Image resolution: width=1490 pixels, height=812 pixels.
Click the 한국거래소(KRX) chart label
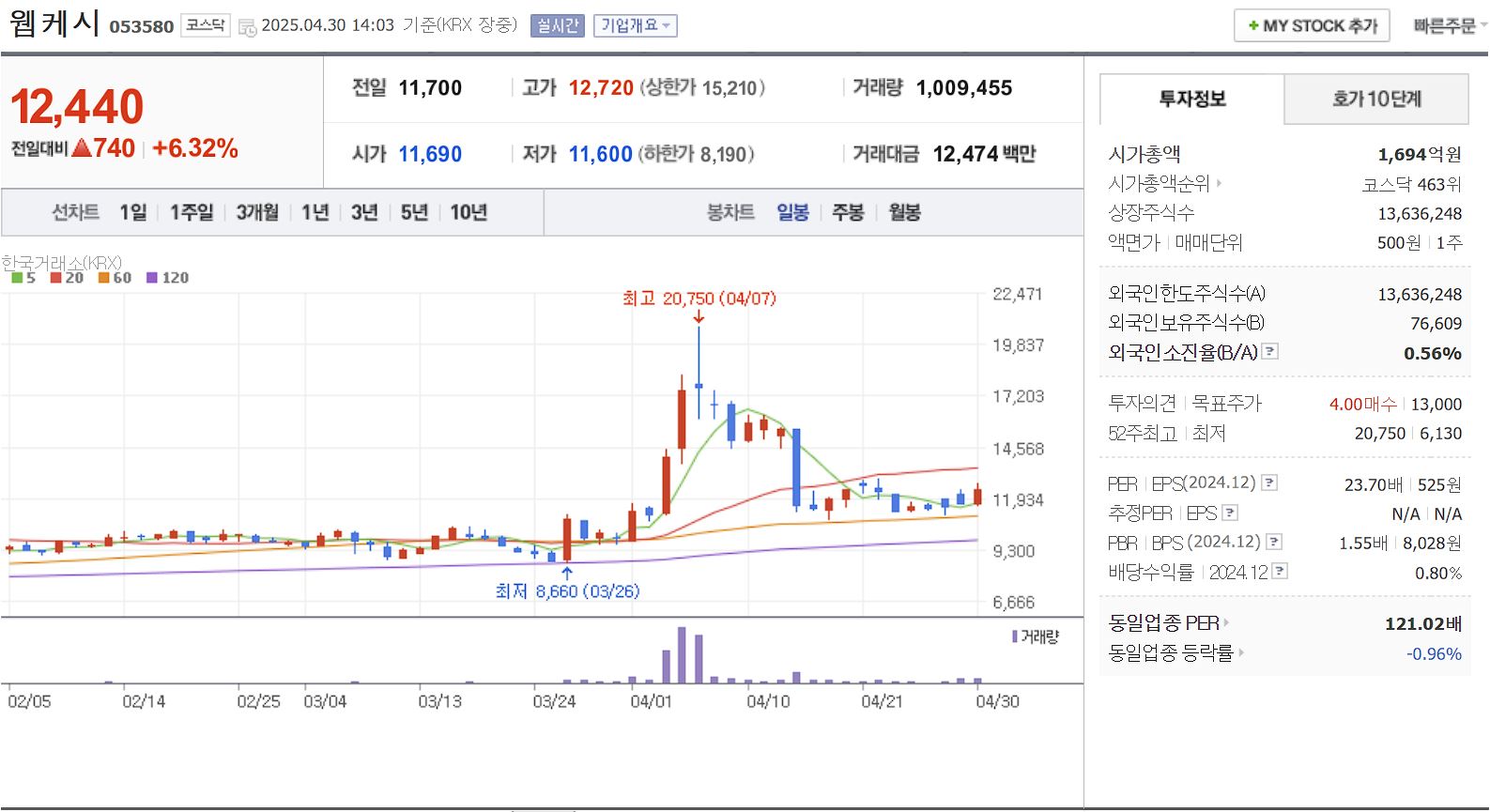(x=62, y=262)
